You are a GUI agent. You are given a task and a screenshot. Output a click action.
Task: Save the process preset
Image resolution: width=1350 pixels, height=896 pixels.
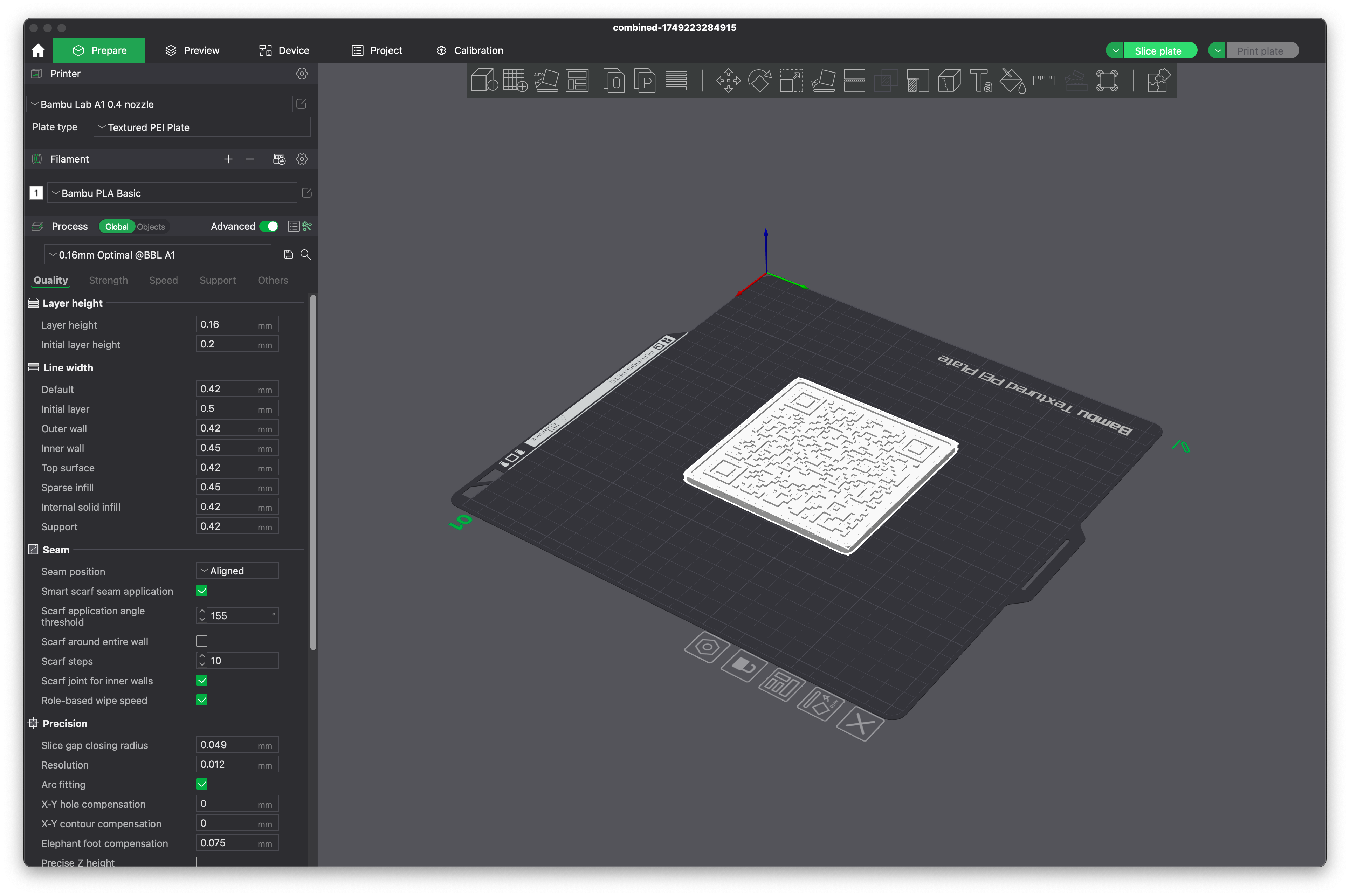pos(289,255)
